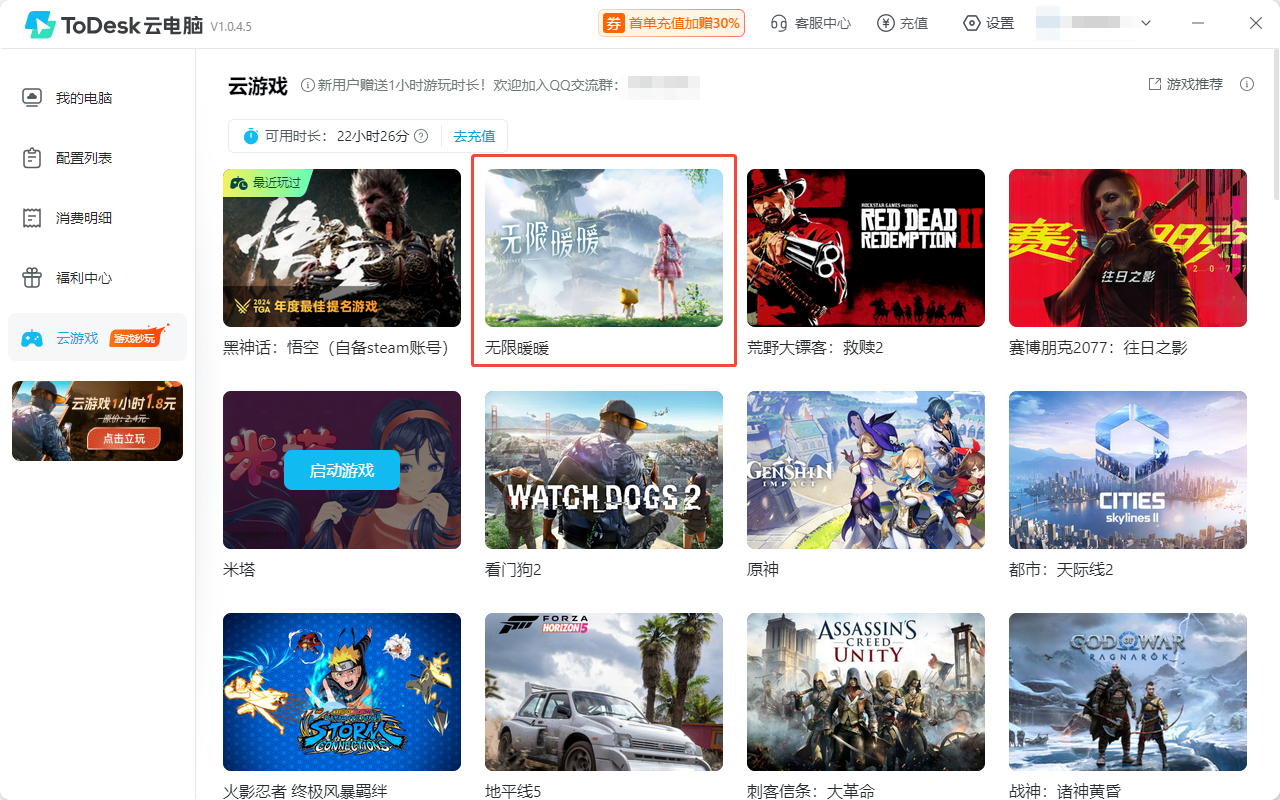The width and height of the screenshot is (1280, 800).
Task: Open the 黑神话:悟空 game cover
Action: [342, 248]
